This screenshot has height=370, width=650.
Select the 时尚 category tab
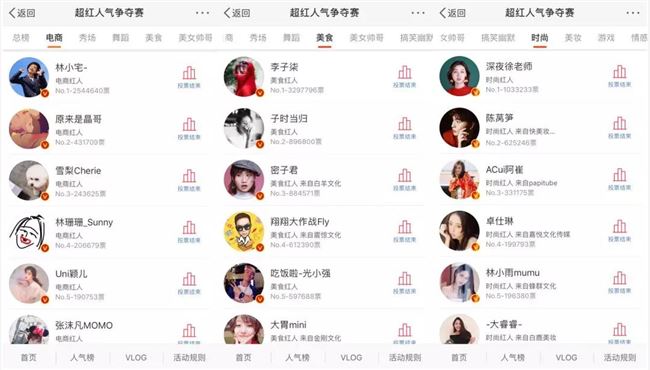[x=540, y=38]
